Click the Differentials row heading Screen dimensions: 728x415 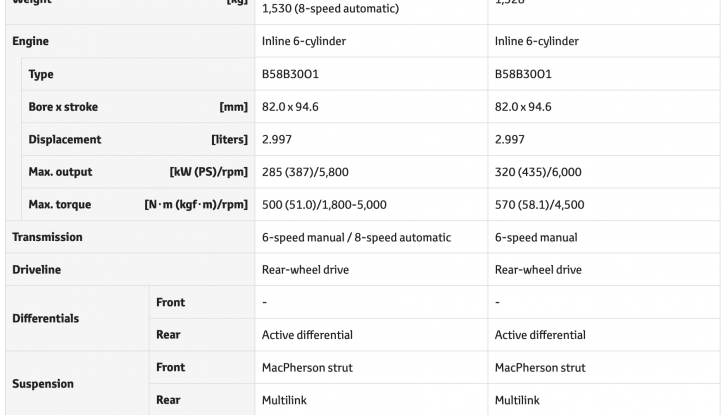45,318
